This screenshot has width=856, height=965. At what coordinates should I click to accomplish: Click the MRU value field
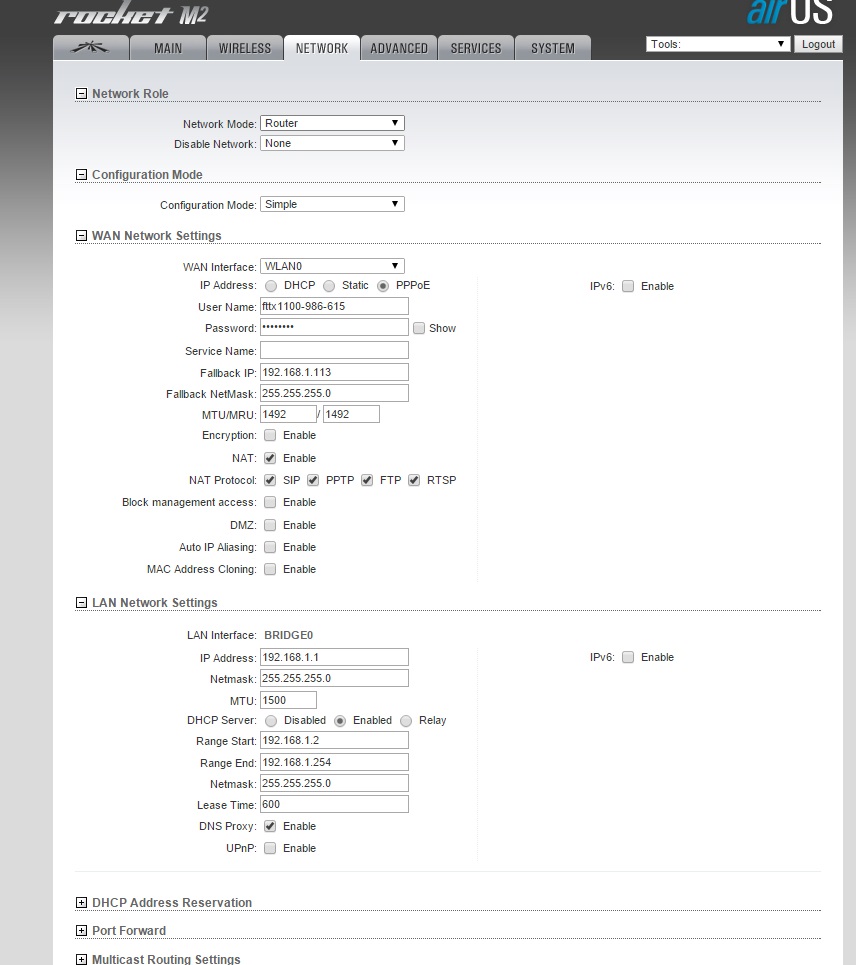(351, 414)
